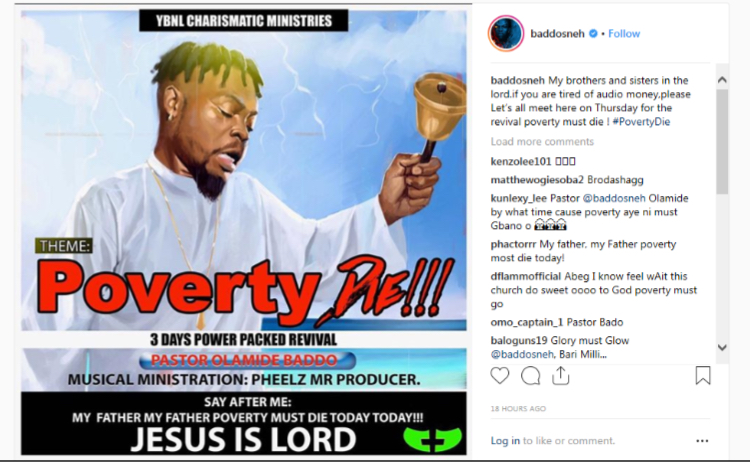The width and height of the screenshot is (750, 462).
Task: Save post with the bookmark icon
Action: click(703, 375)
